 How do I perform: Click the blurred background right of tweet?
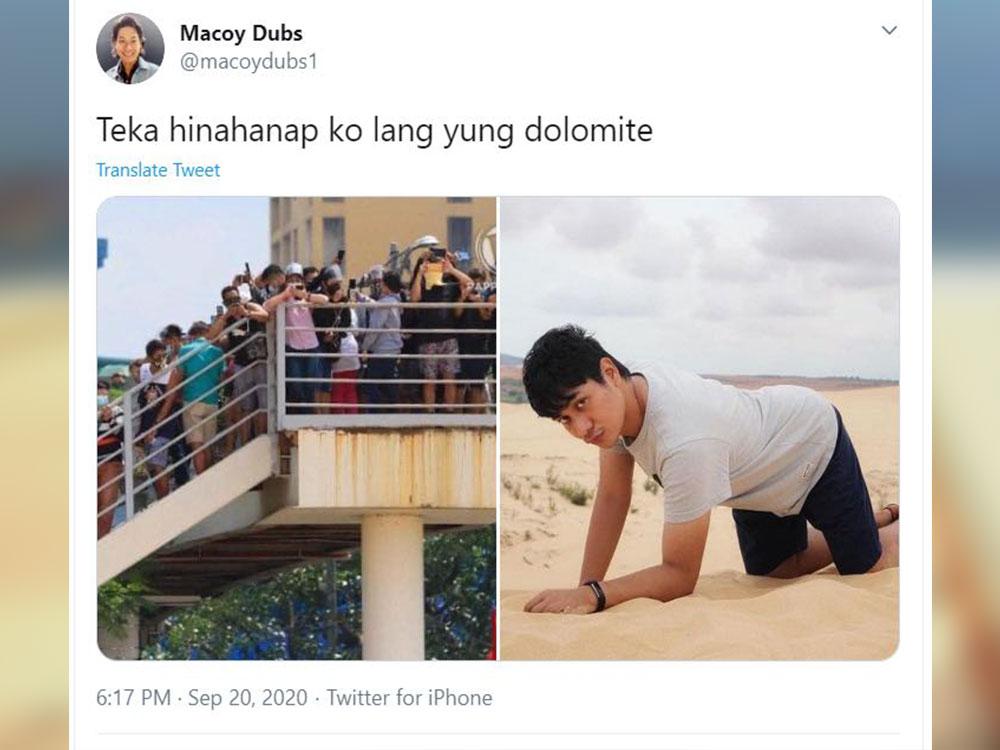tap(966, 375)
